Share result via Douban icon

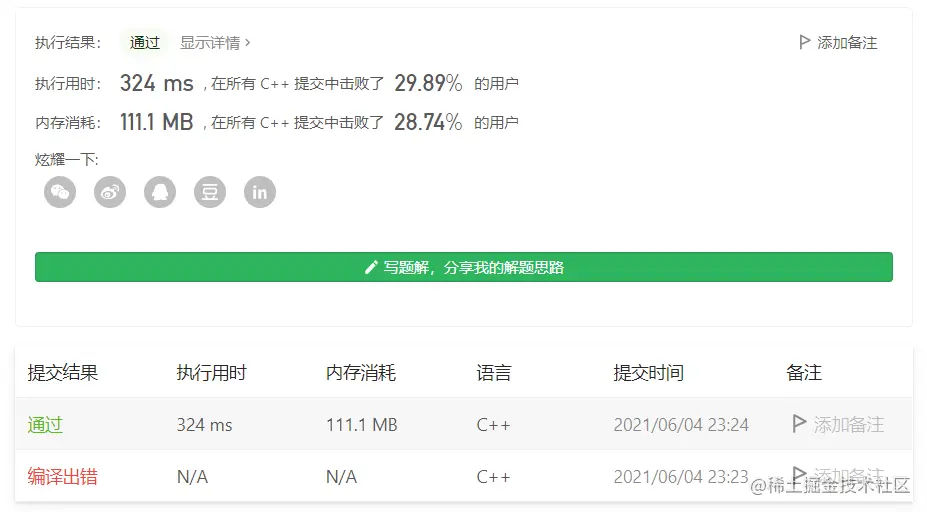(210, 192)
